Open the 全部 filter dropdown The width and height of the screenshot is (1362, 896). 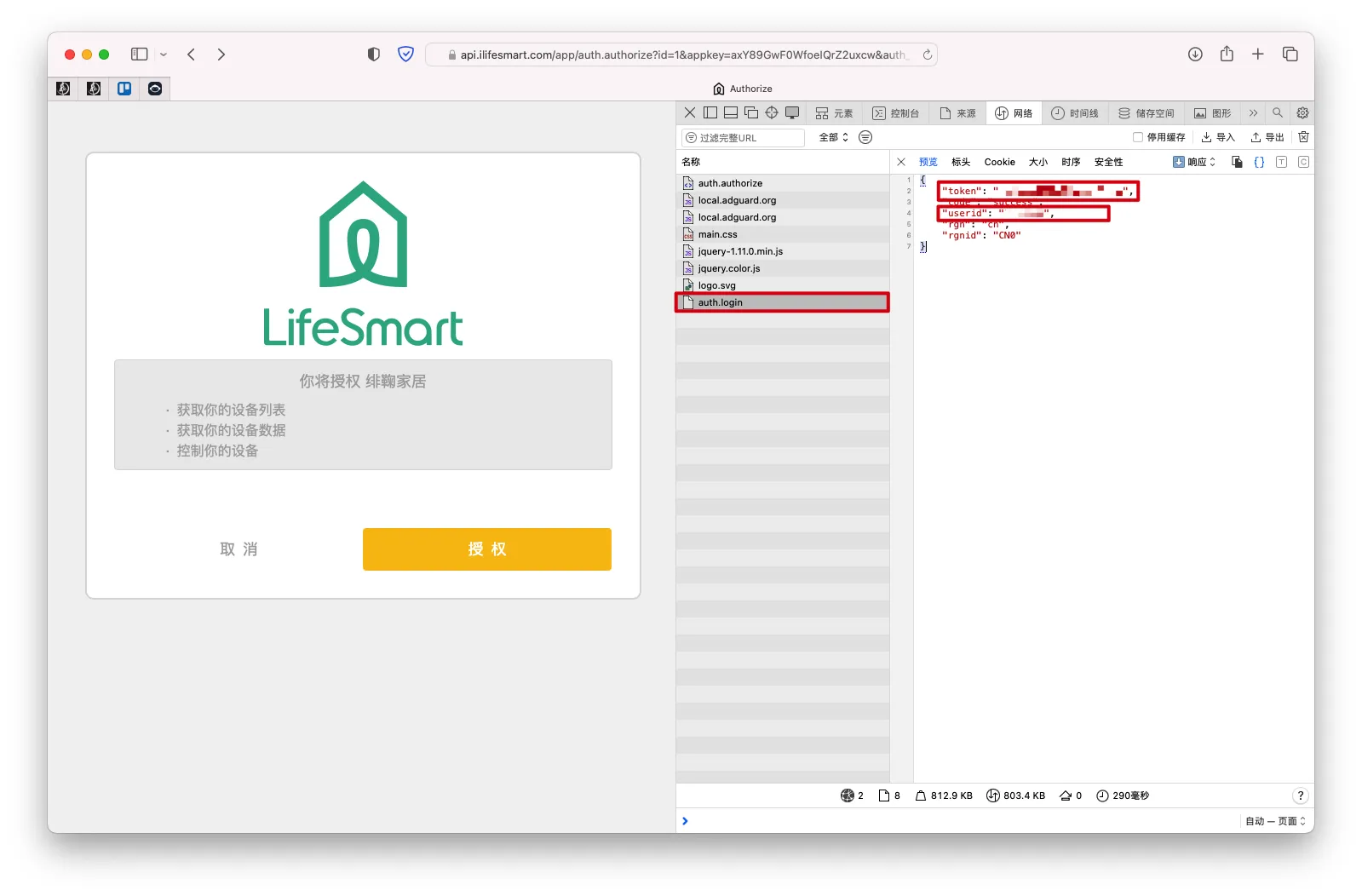pyautogui.click(x=833, y=137)
